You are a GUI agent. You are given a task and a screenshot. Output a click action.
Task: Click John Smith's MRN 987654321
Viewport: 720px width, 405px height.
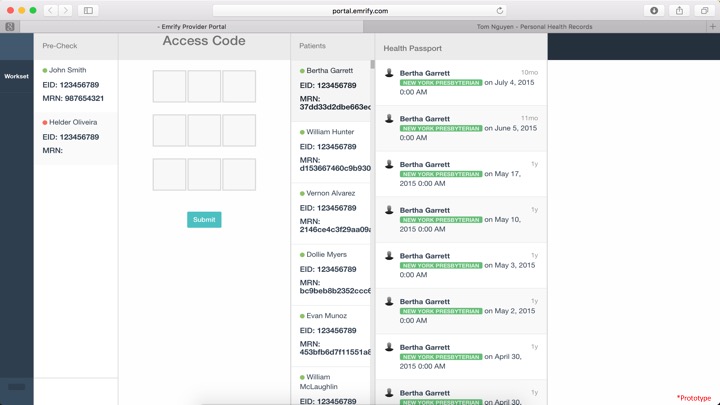click(x=84, y=98)
